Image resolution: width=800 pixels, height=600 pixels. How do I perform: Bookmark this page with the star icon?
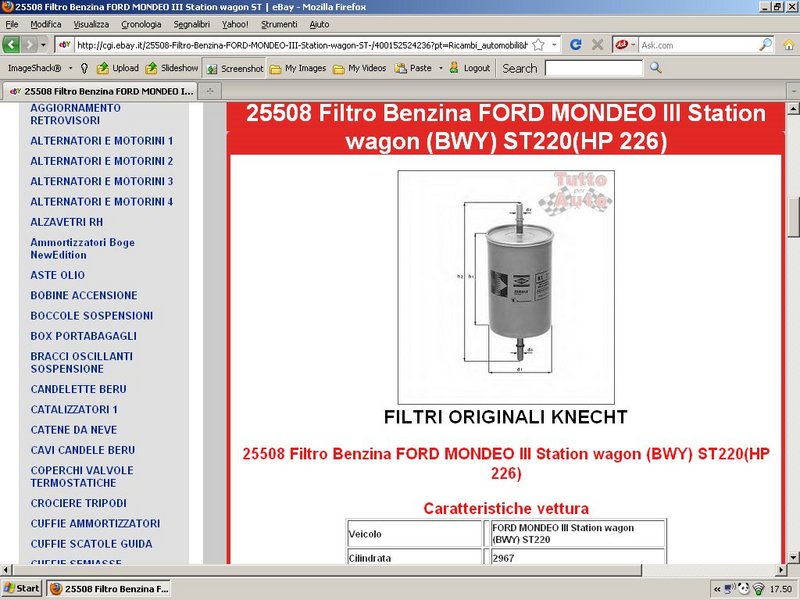point(538,45)
